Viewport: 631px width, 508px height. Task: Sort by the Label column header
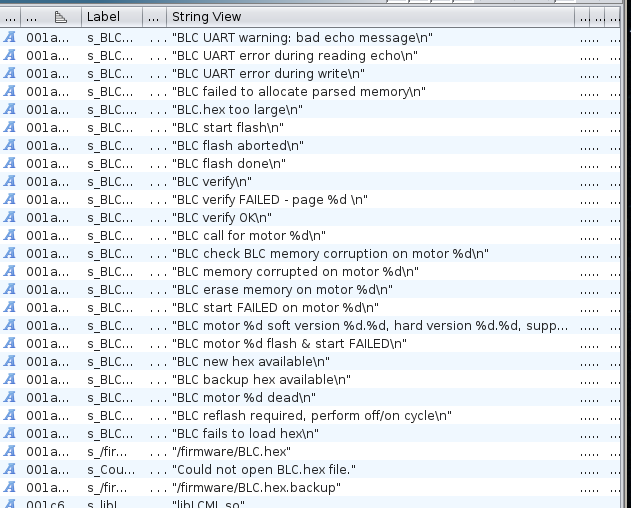pyautogui.click(x=111, y=17)
